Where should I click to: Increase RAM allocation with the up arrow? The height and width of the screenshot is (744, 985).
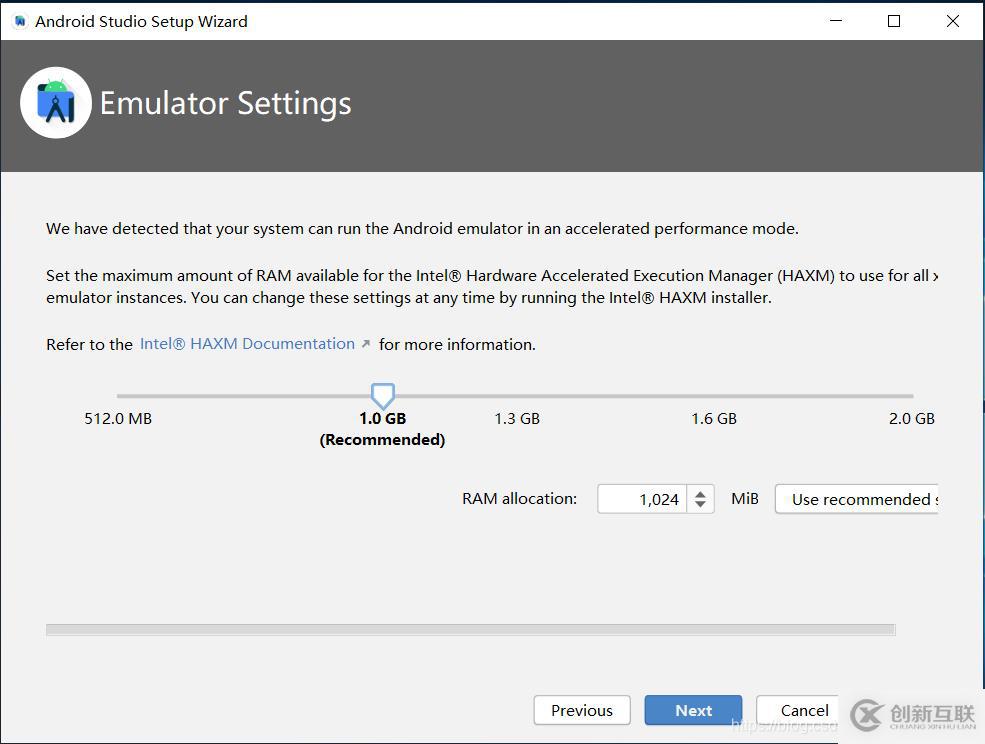pos(701,493)
